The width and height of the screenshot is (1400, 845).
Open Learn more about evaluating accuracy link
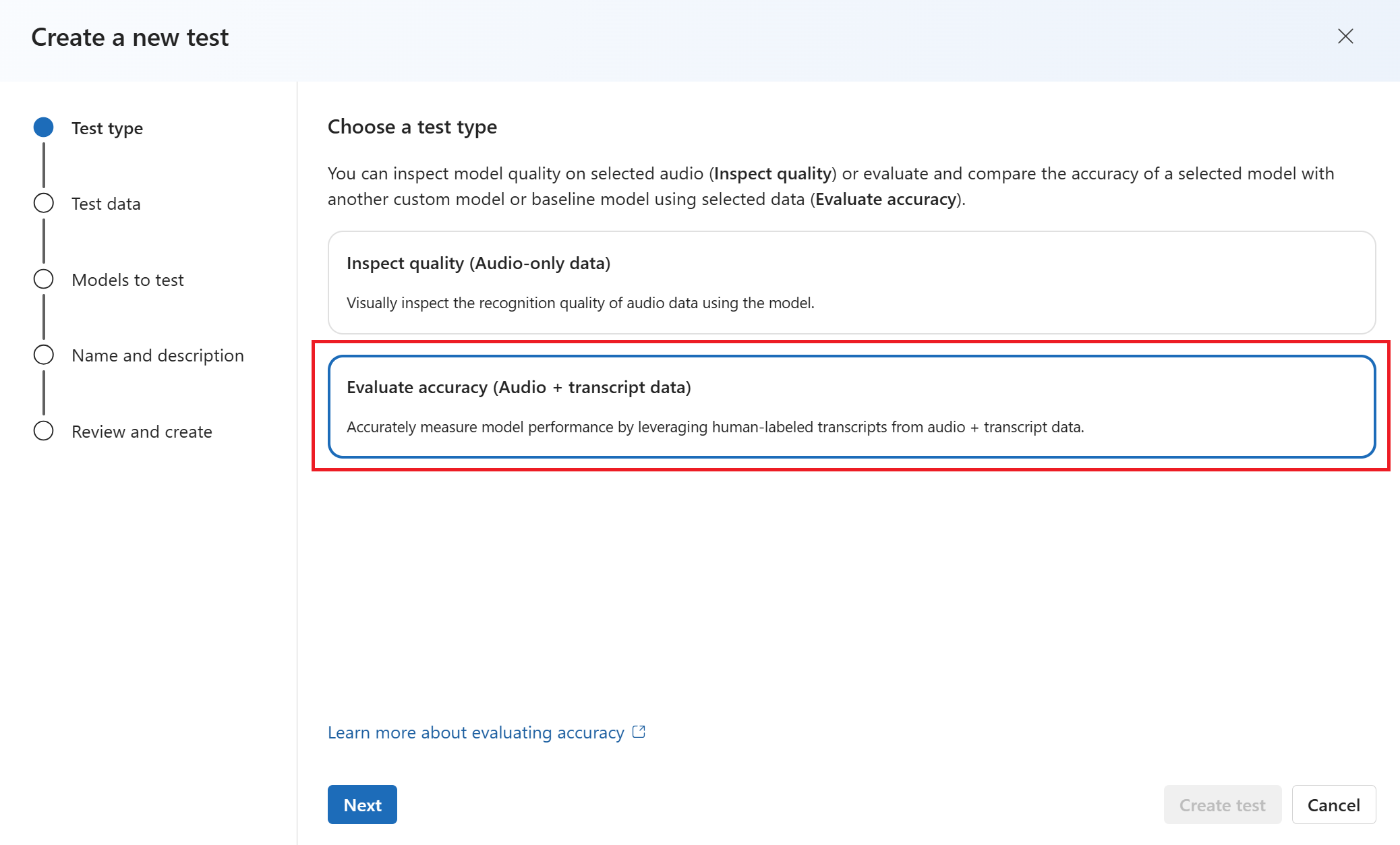pos(475,732)
